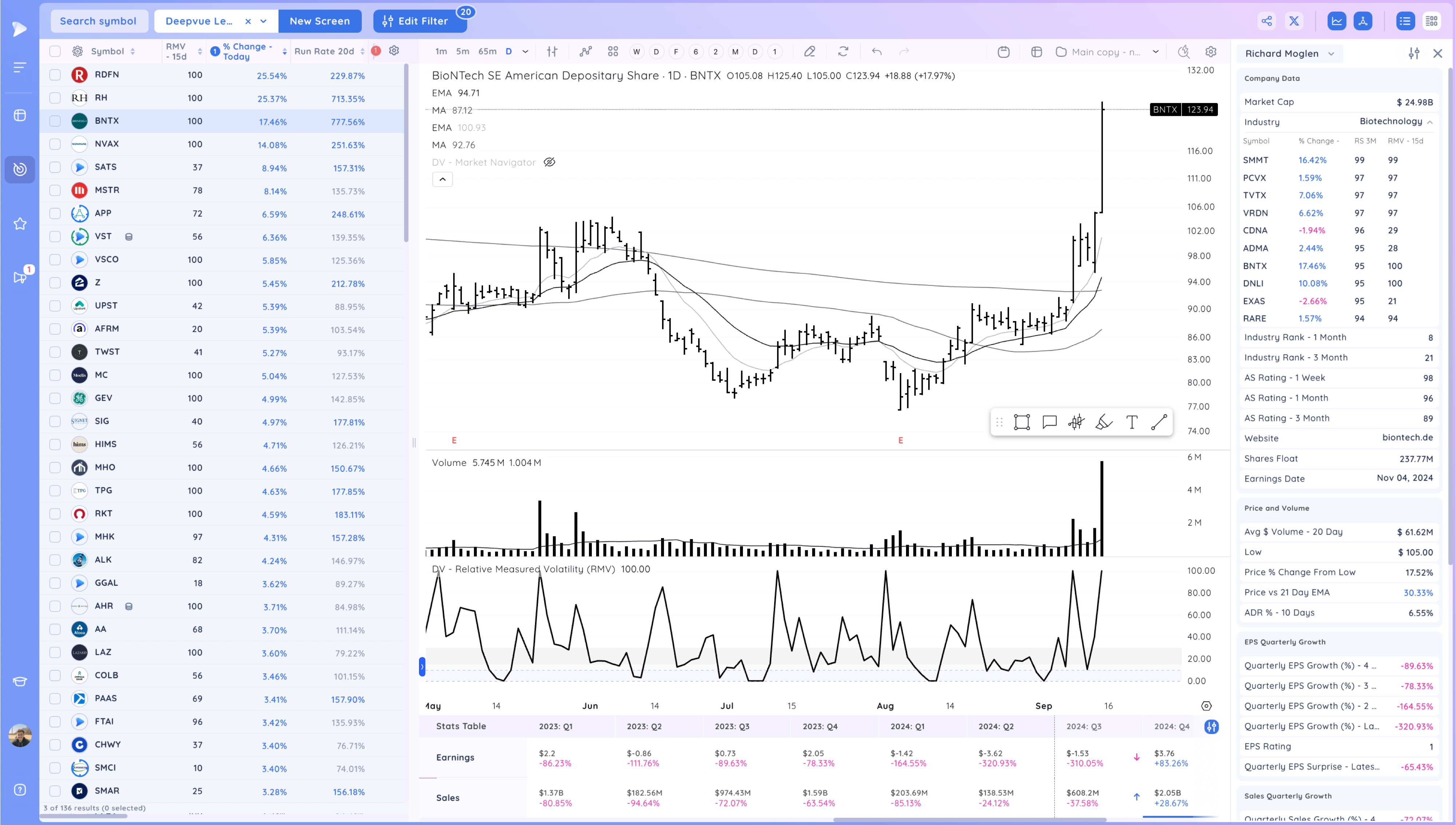Viewport: 1456px width, 825px height.
Task: Pick the trend line drawing tool
Action: (1159, 422)
